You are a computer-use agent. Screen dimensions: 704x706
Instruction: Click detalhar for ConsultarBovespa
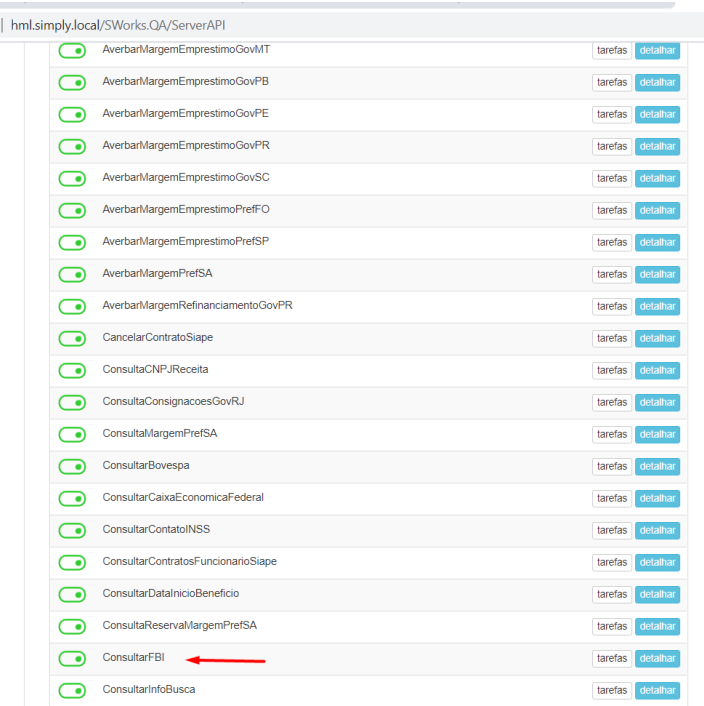click(657, 466)
